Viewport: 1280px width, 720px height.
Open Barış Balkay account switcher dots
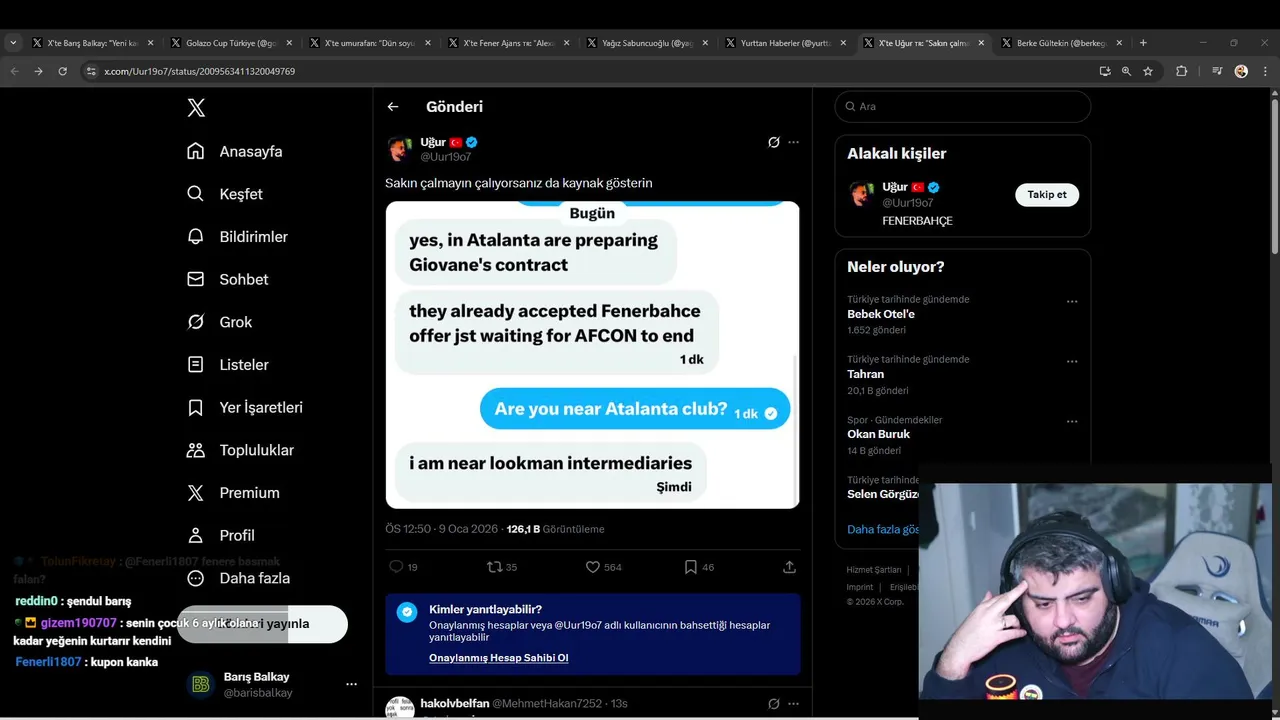[x=351, y=684]
